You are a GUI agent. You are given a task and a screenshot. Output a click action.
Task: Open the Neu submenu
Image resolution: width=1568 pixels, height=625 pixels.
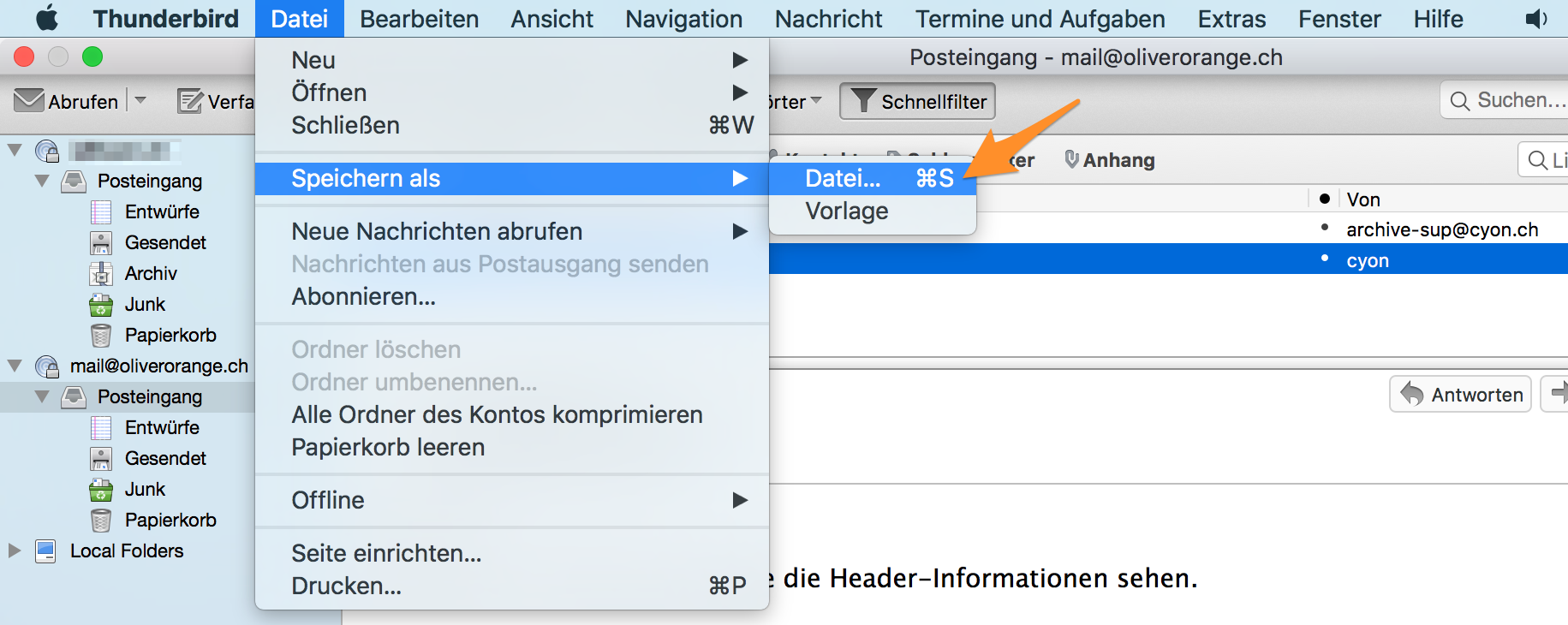pos(512,60)
